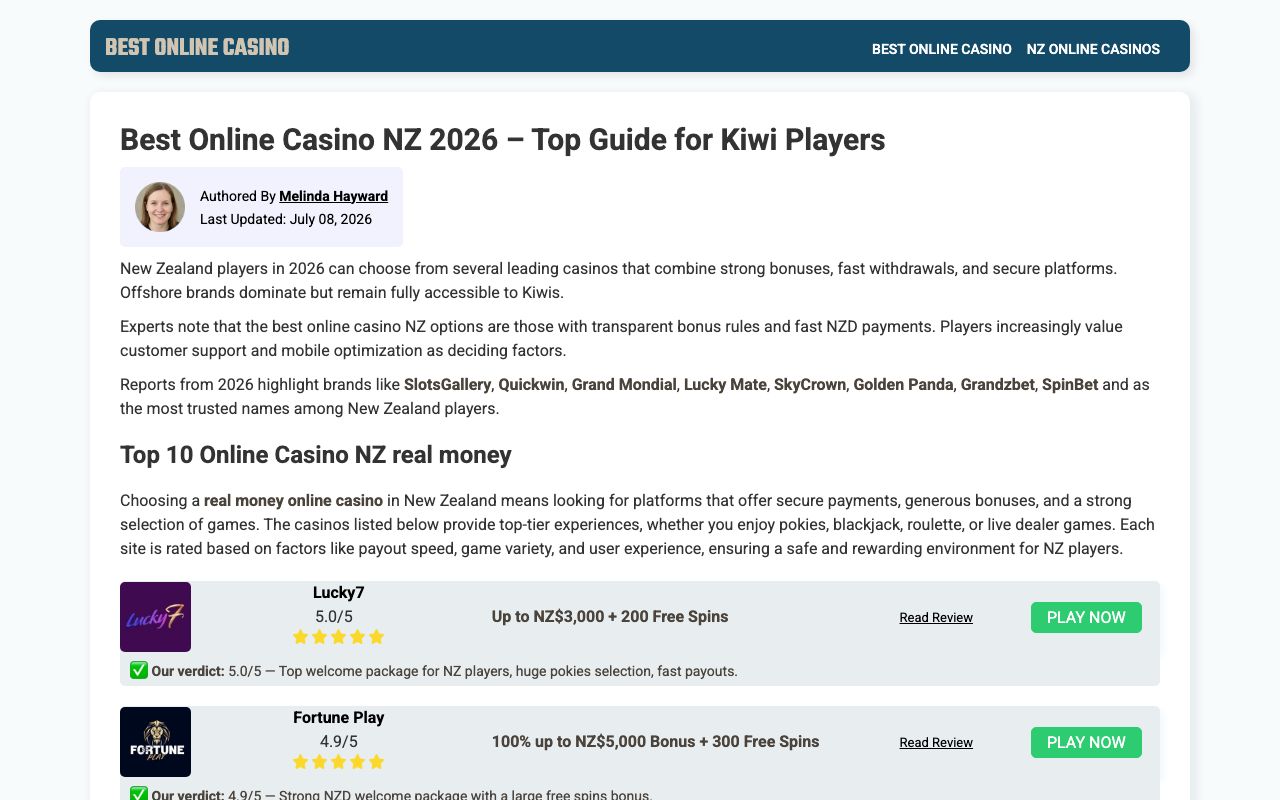
Task: Click the Fortune Play casino name heading
Action: pos(338,717)
